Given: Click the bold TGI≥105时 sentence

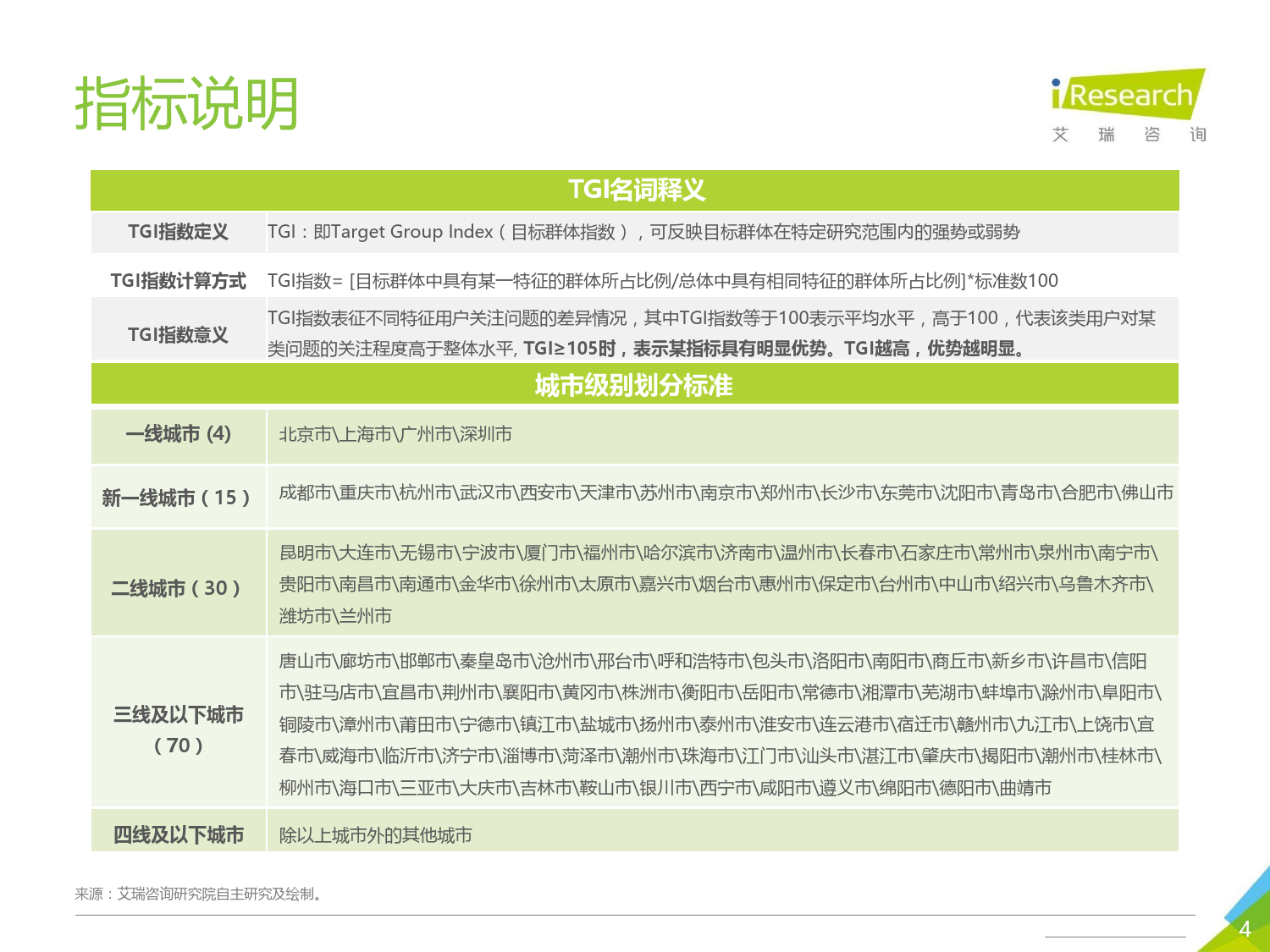Looking at the screenshot, I should coord(776,349).
